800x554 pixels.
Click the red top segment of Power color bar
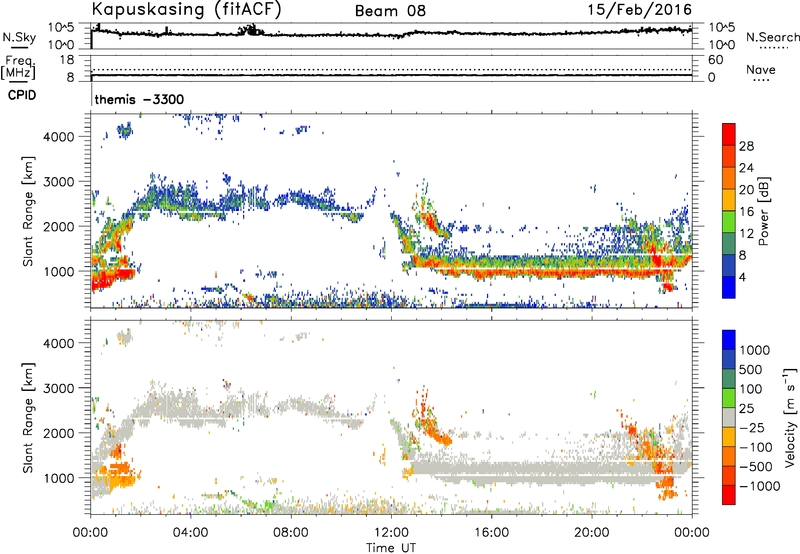pos(729,134)
